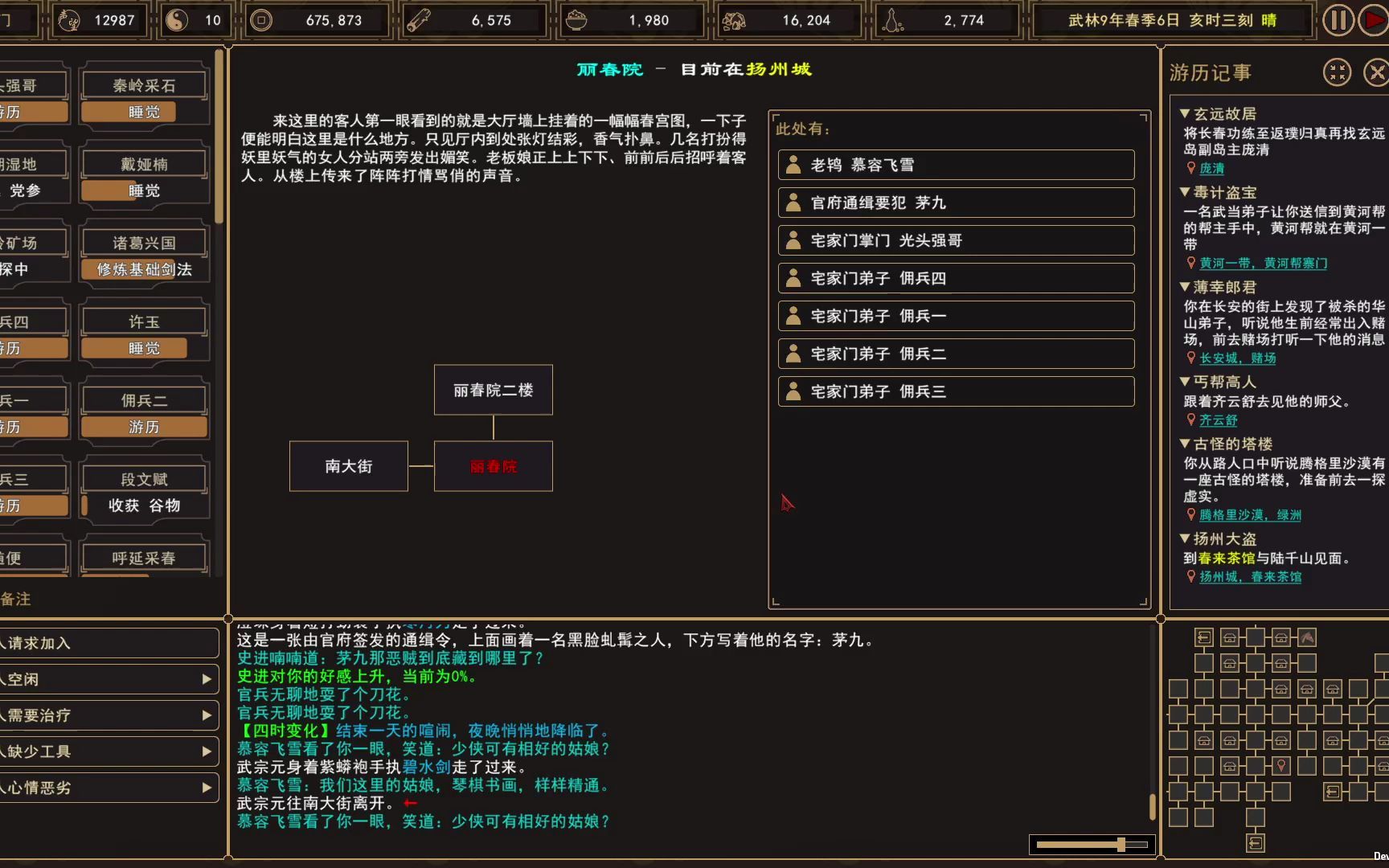1389x868 pixels.
Task: Open character card 许玉
Action: [x=144, y=321]
